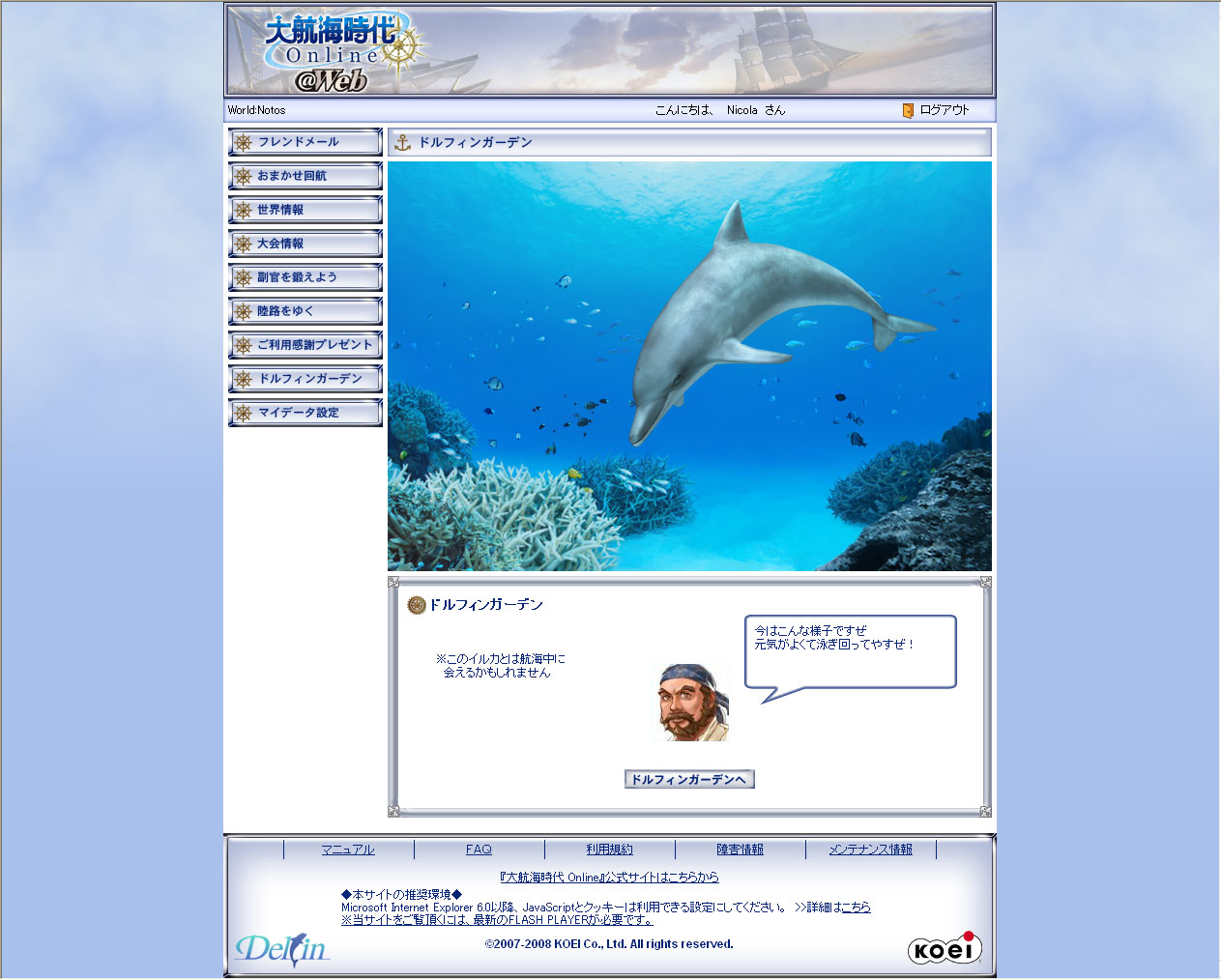Open メンテナンス情報 footer link
Image resolution: width=1221 pixels, height=980 pixels.
(870, 850)
